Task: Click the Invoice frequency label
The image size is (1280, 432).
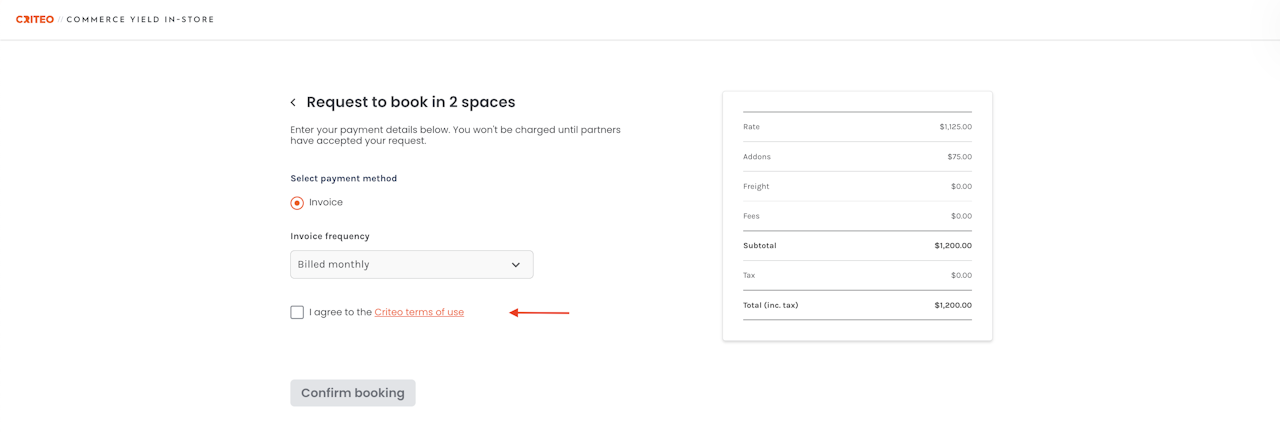Action: pyautogui.click(x=330, y=236)
